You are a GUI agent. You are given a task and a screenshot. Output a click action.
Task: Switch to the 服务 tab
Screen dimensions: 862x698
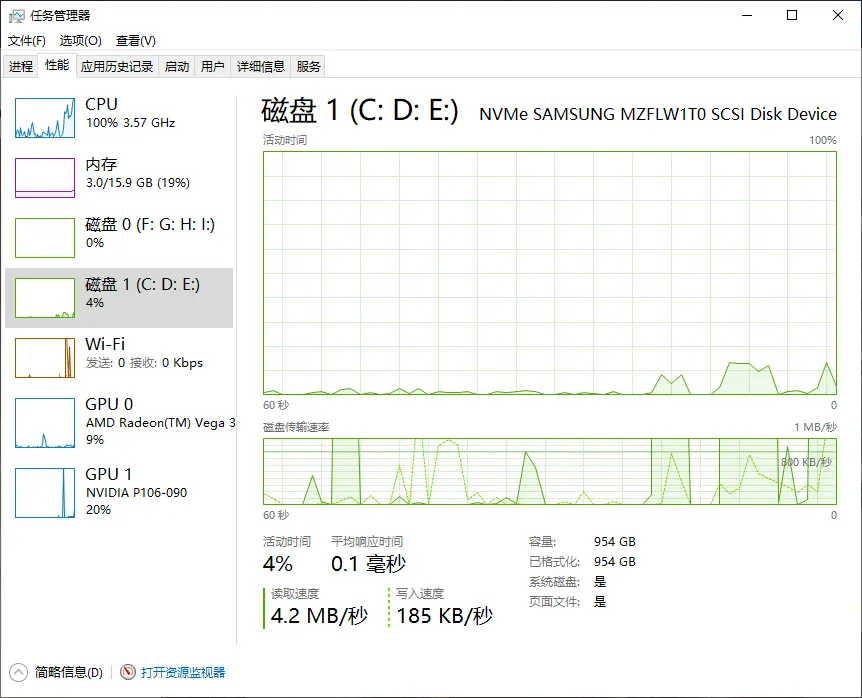point(308,67)
